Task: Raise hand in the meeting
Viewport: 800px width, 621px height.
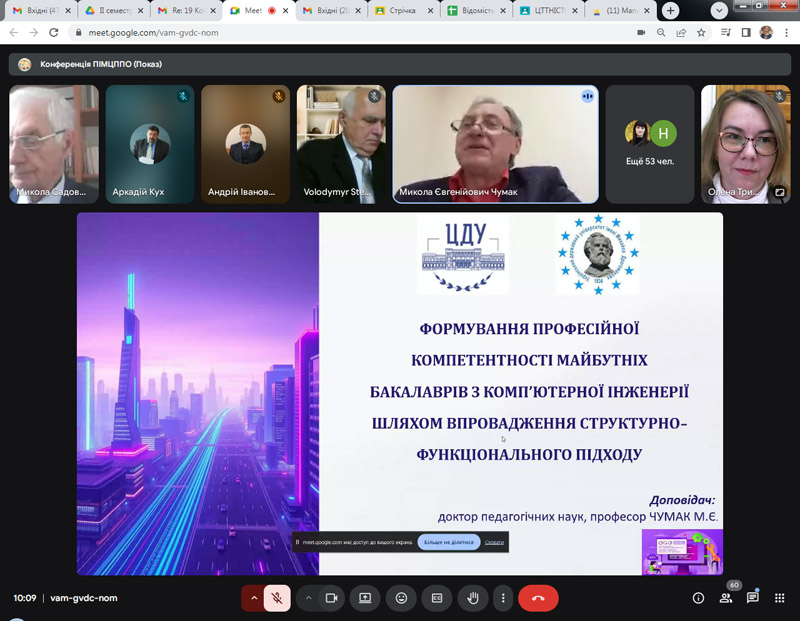Action: (x=475, y=598)
